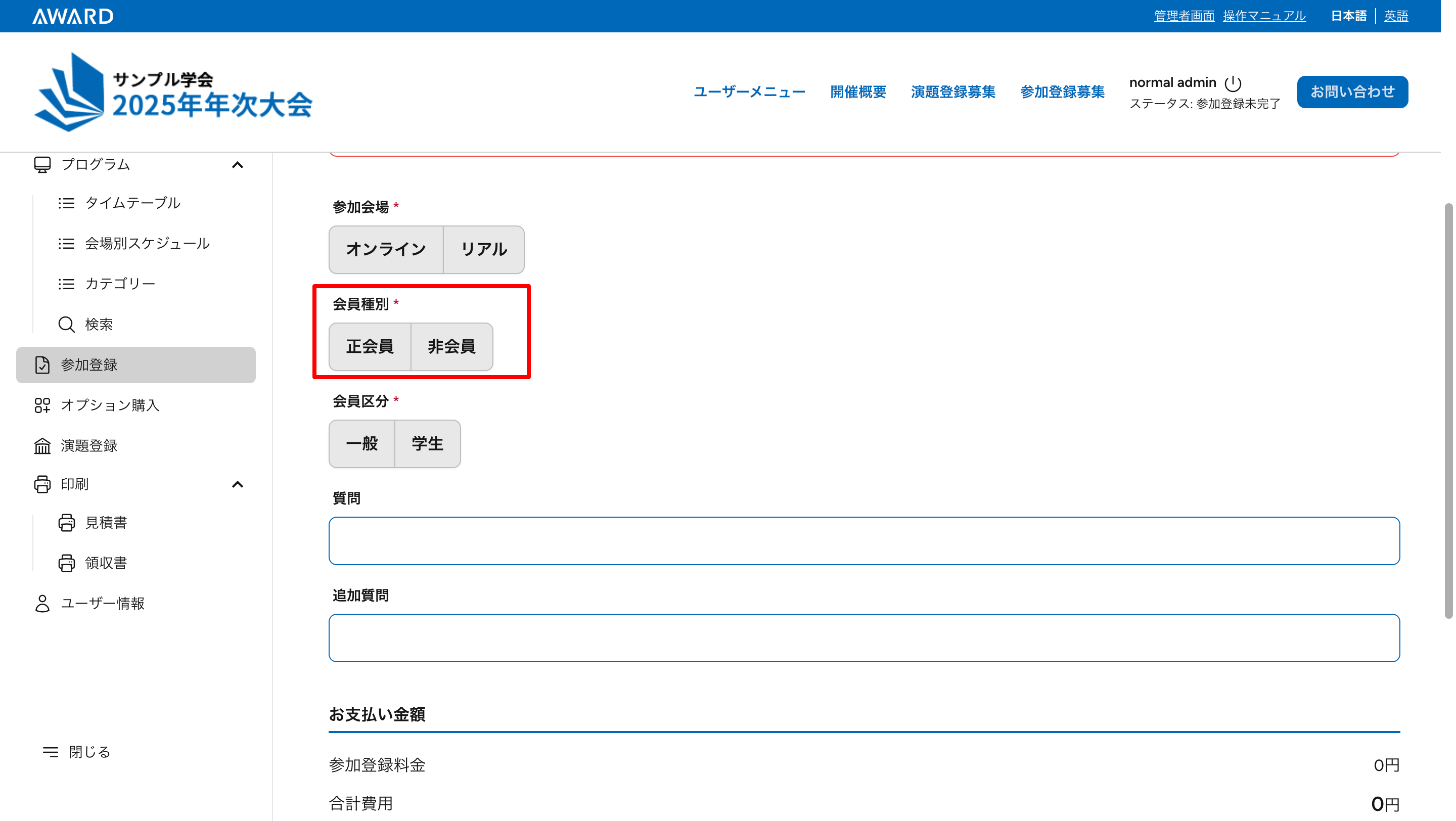Image resolution: width=1456 pixels, height=821 pixels.
Task: Open the 操作マニュアル link
Action: (1264, 16)
